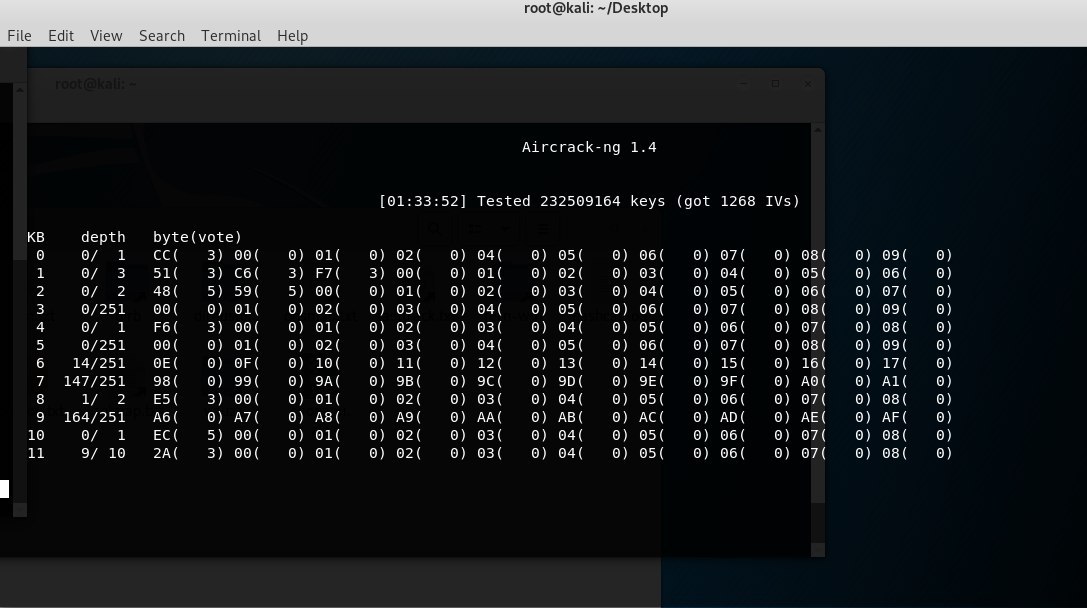
Task: Click the up arrow of the aircrack terminal scrollbar
Action: click(x=817, y=130)
